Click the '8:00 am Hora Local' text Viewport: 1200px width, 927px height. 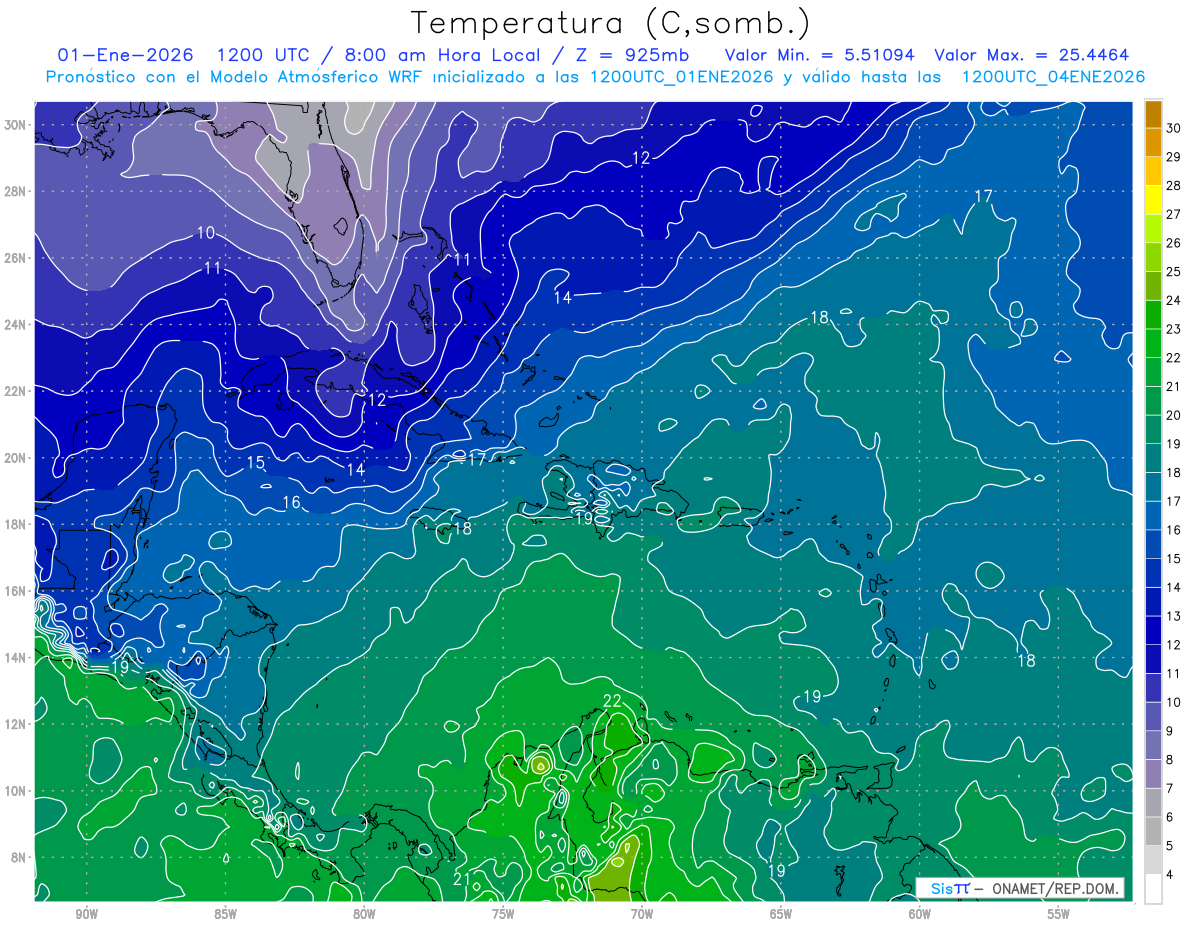pos(440,54)
